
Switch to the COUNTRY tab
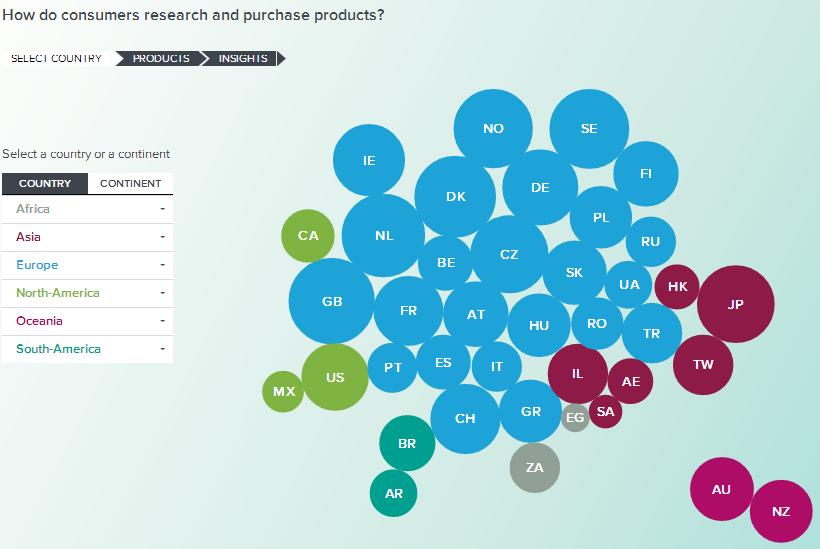point(45,183)
